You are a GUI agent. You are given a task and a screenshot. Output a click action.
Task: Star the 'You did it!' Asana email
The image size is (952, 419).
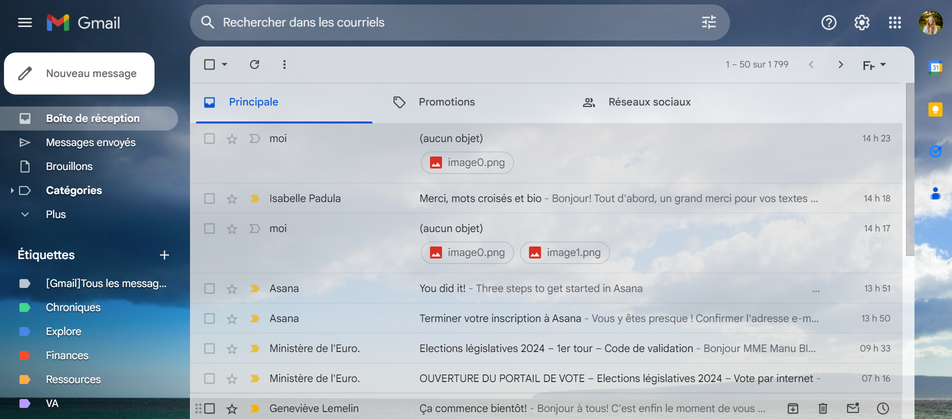232,289
